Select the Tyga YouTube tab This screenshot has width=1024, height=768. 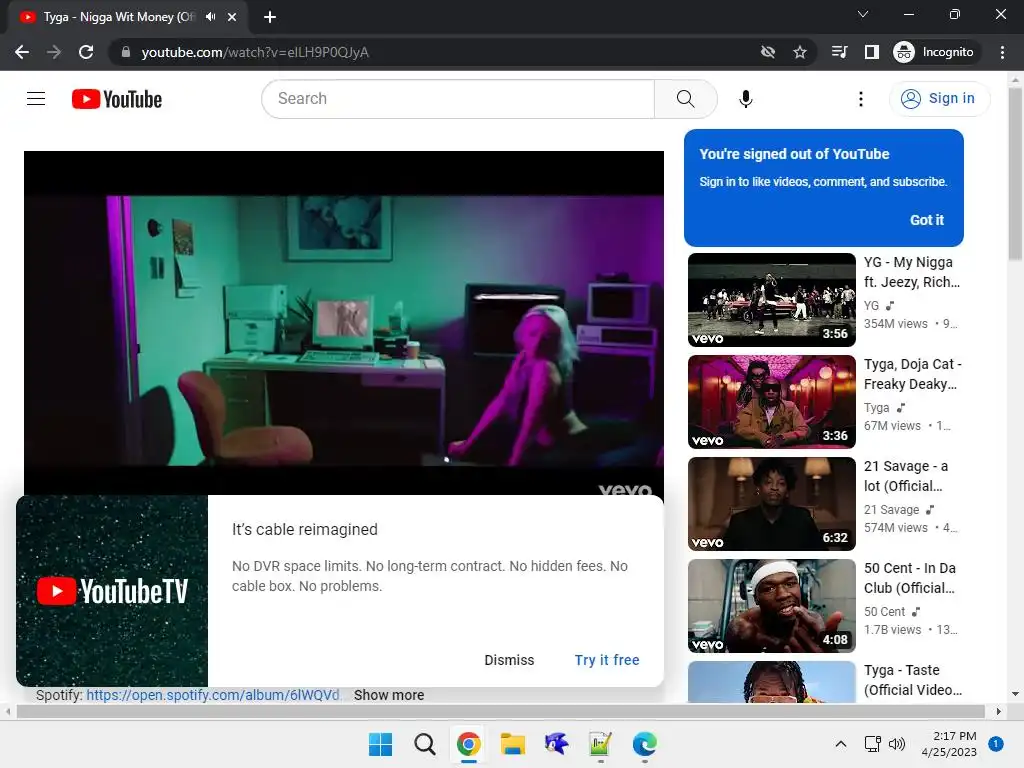pyautogui.click(x=119, y=17)
